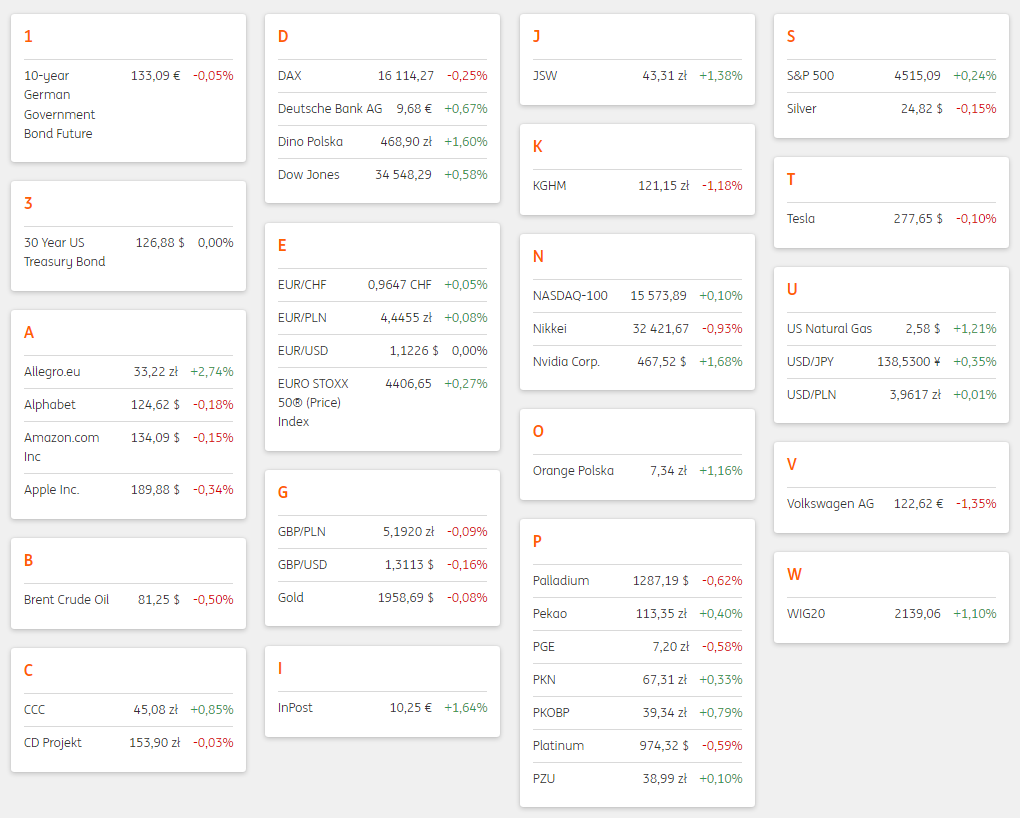
Task: Open Volkswagen AG quote
Action: [x=830, y=504]
